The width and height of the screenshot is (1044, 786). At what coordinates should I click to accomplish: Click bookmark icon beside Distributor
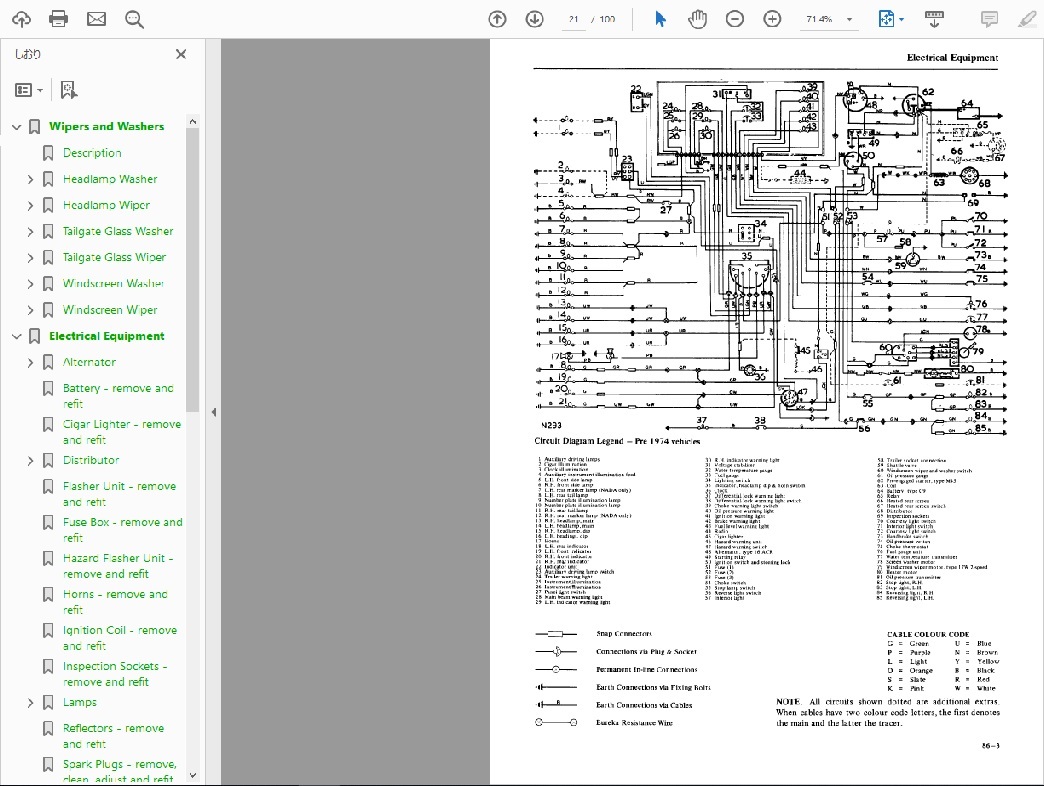[x=48, y=461]
